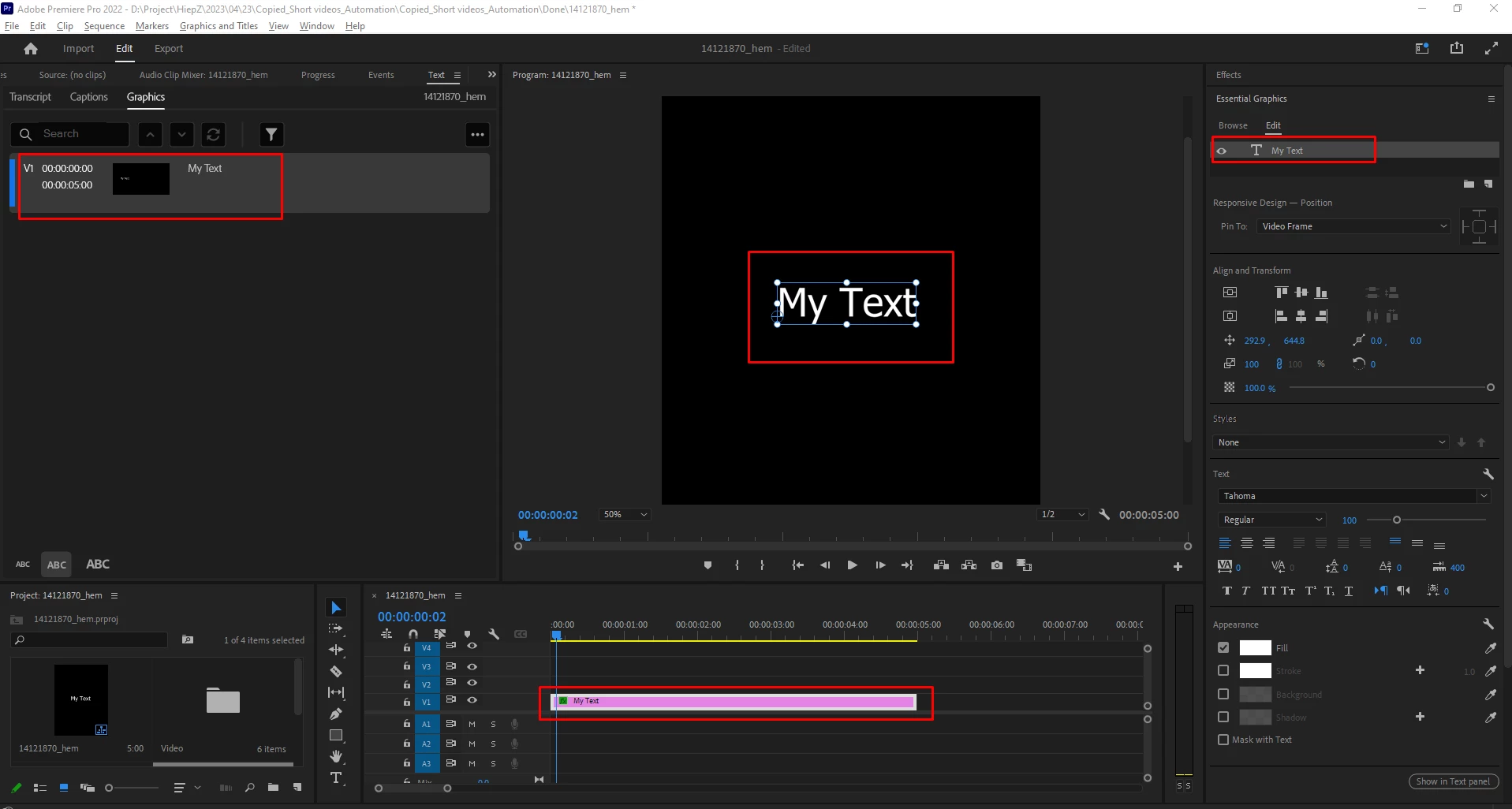The image size is (1512, 809).
Task: Click the Search field in Graphics tab
Action: [70, 134]
